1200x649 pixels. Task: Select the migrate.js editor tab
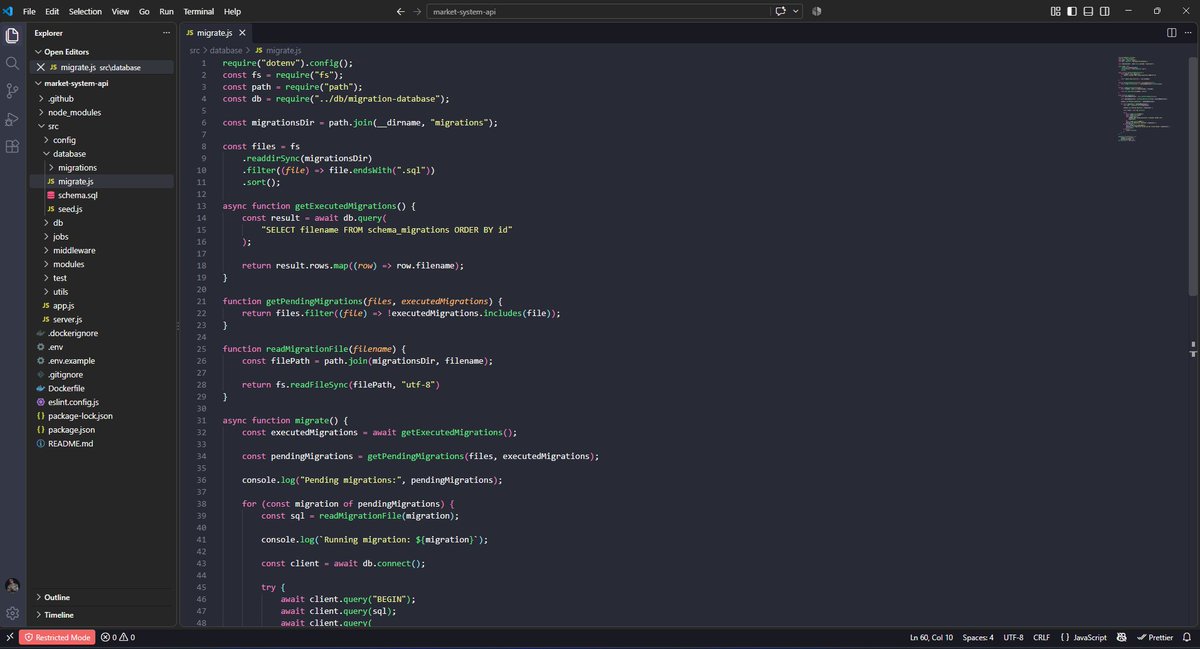(215, 33)
